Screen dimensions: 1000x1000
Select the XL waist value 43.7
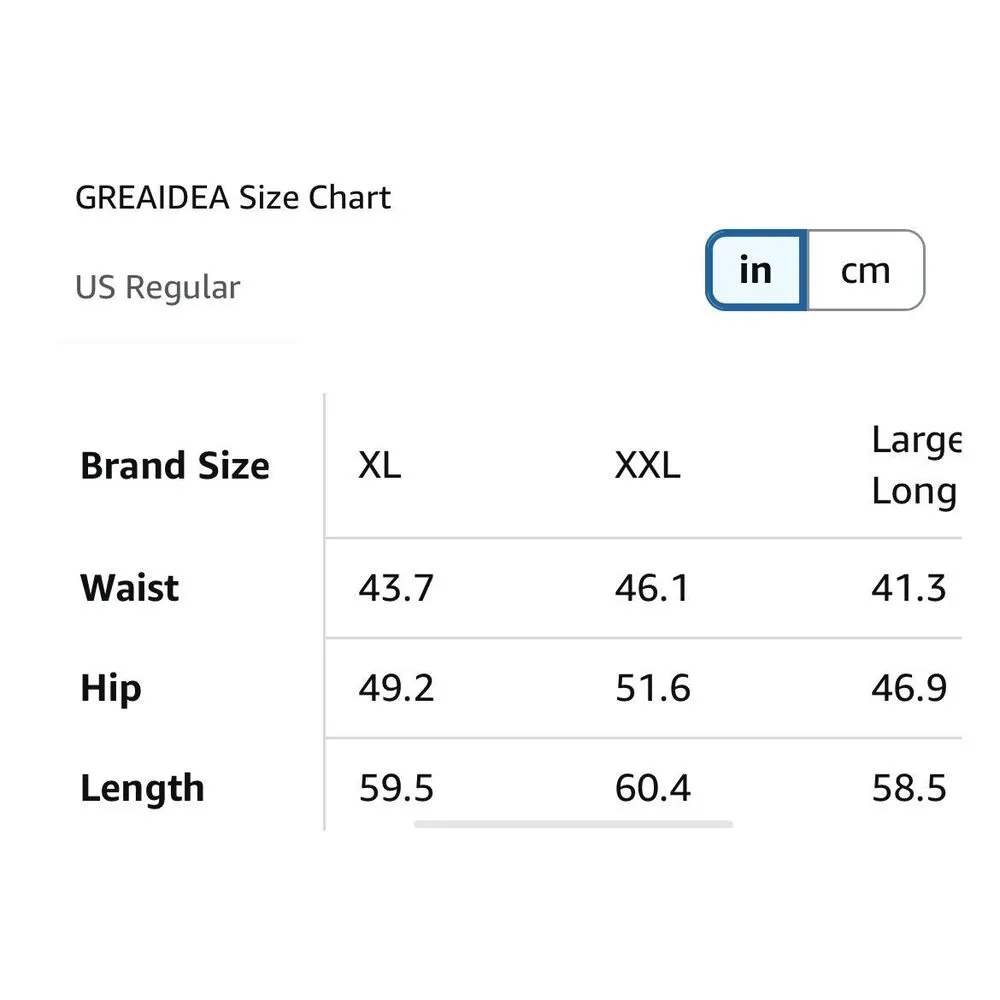click(x=396, y=588)
